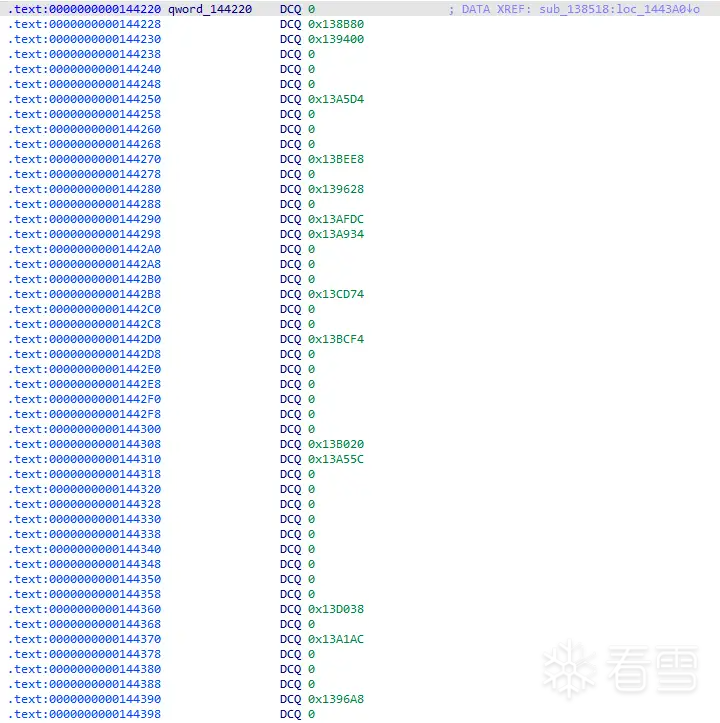This screenshot has width=720, height=723.
Task: Select the value 0x13A5D4
Action: [x=336, y=99]
